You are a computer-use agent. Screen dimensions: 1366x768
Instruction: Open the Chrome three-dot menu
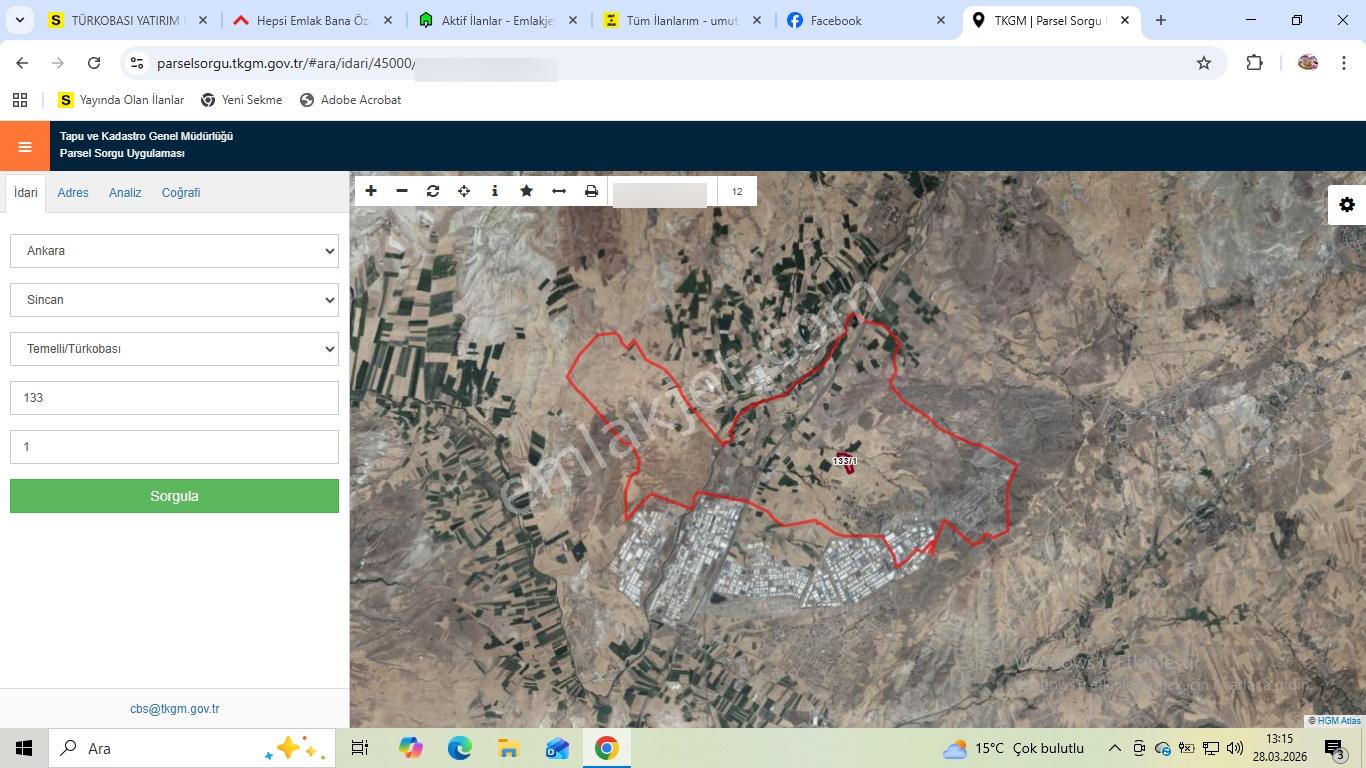click(1343, 63)
